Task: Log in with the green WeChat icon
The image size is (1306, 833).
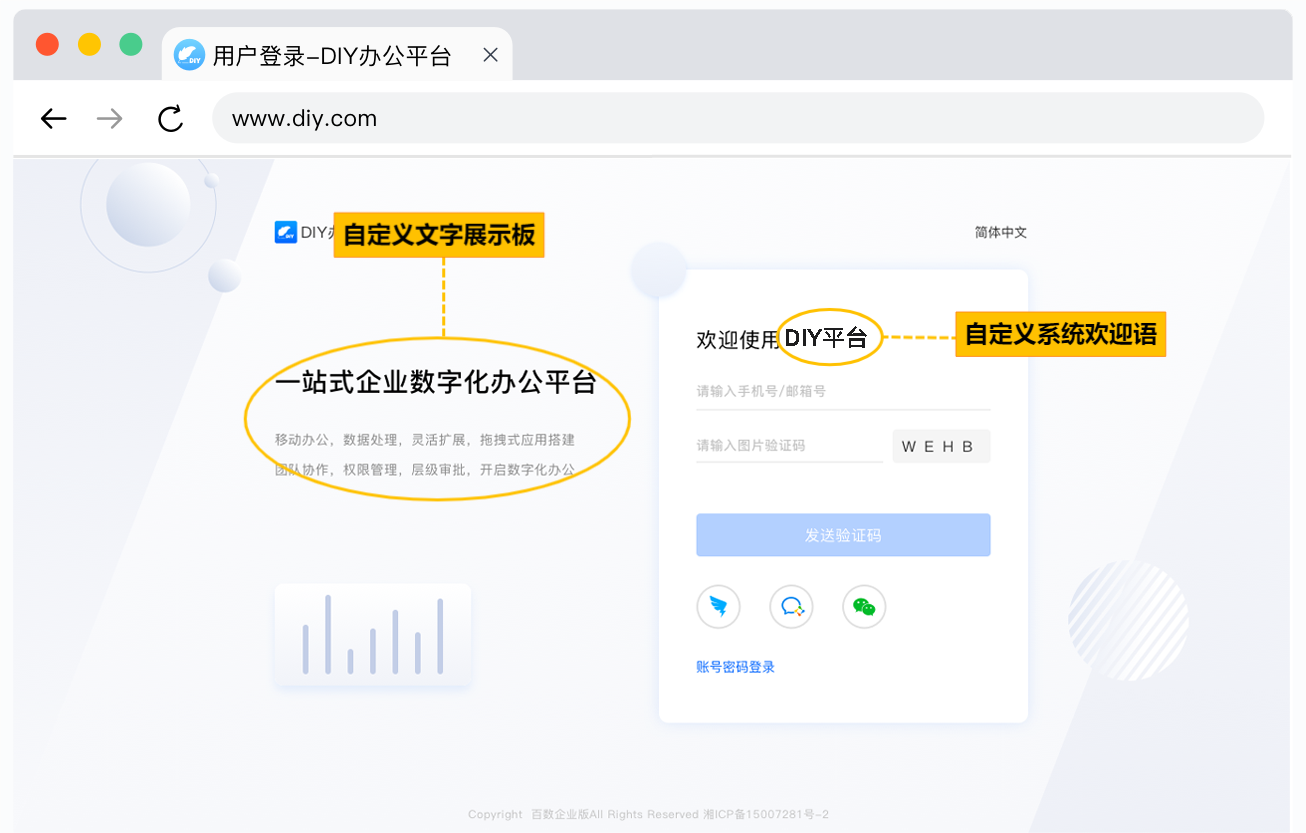Action: [x=864, y=607]
